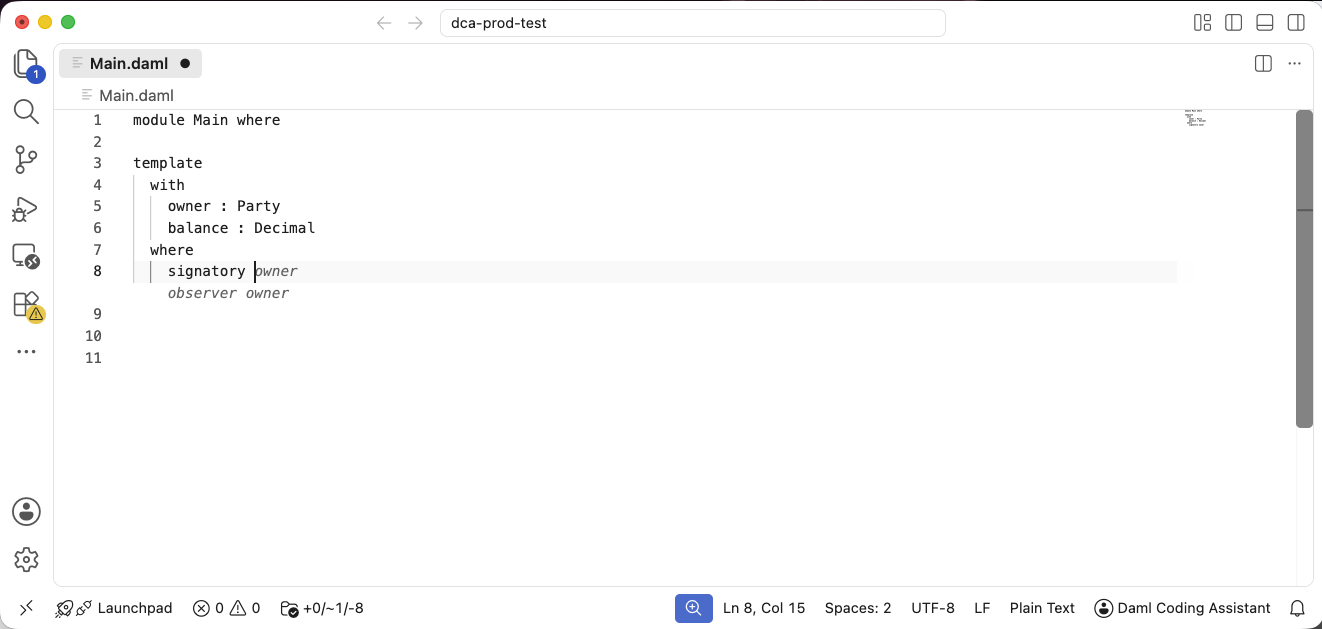Image resolution: width=1322 pixels, height=629 pixels.
Task: Click the unsaved dot on the Main.daml tab
Action: tap(185, 64)
